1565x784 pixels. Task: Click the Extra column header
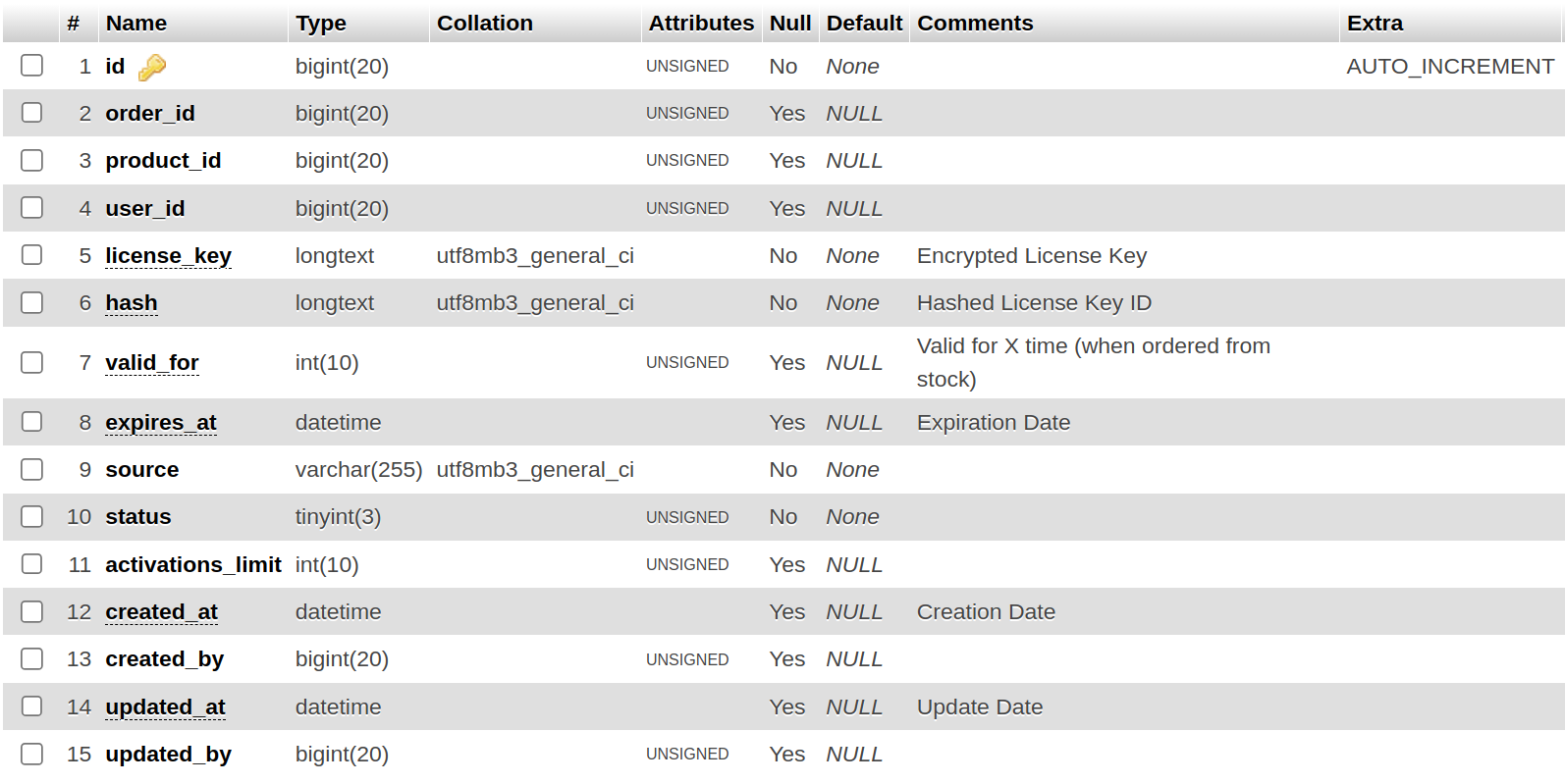pyautogui.click(x=1375, y=23)
